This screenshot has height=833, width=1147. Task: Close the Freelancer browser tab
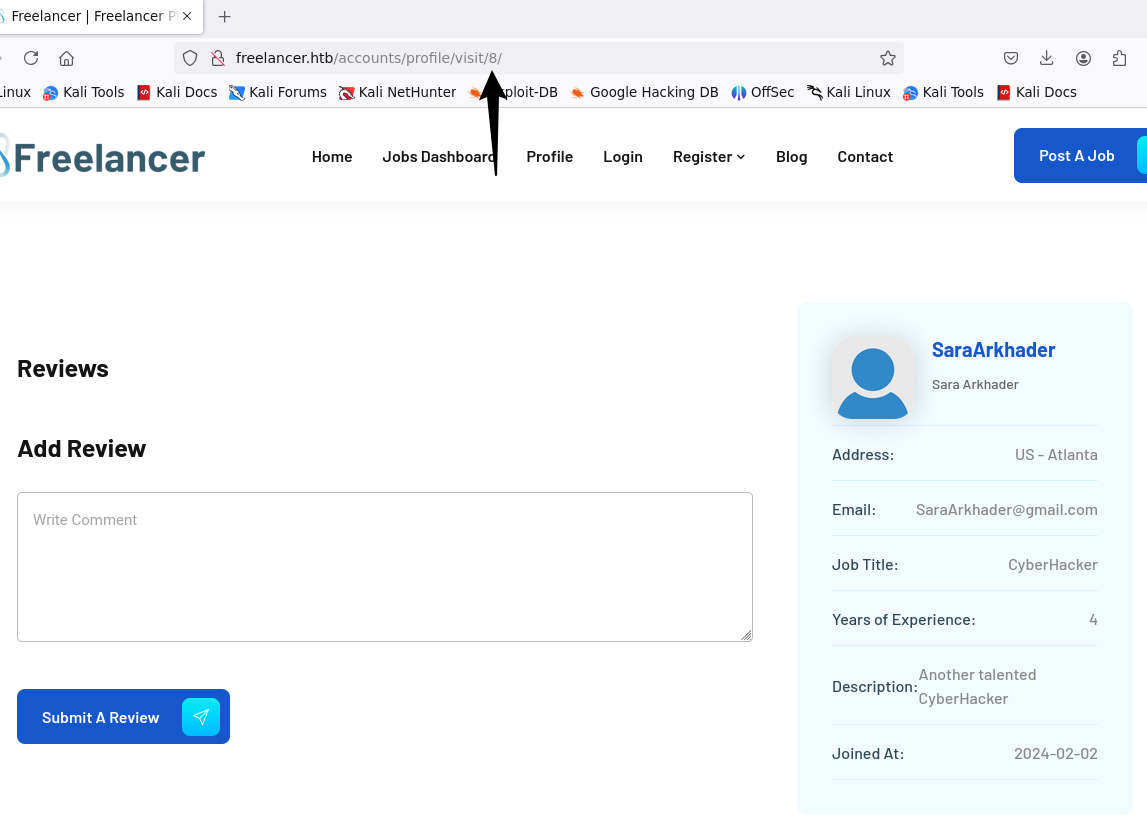(x=187, y=16)
